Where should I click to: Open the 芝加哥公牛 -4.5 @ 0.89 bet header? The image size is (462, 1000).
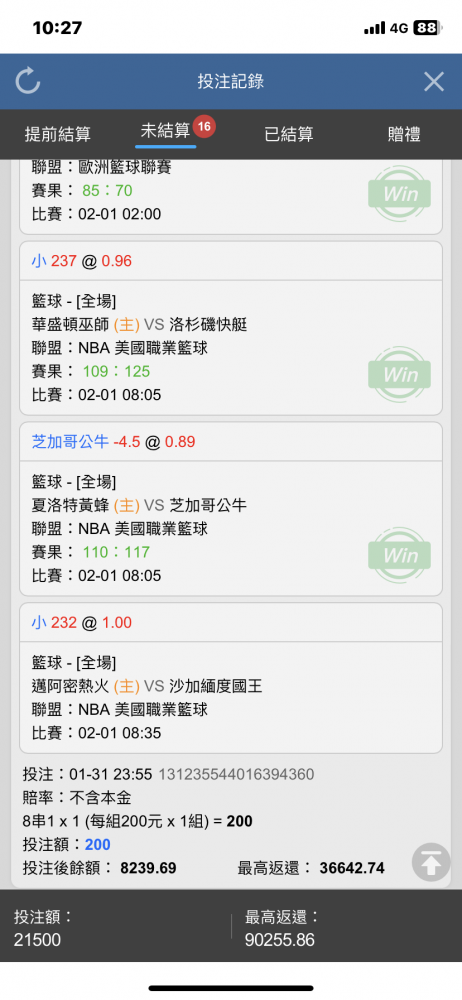(x=231, y=441)
